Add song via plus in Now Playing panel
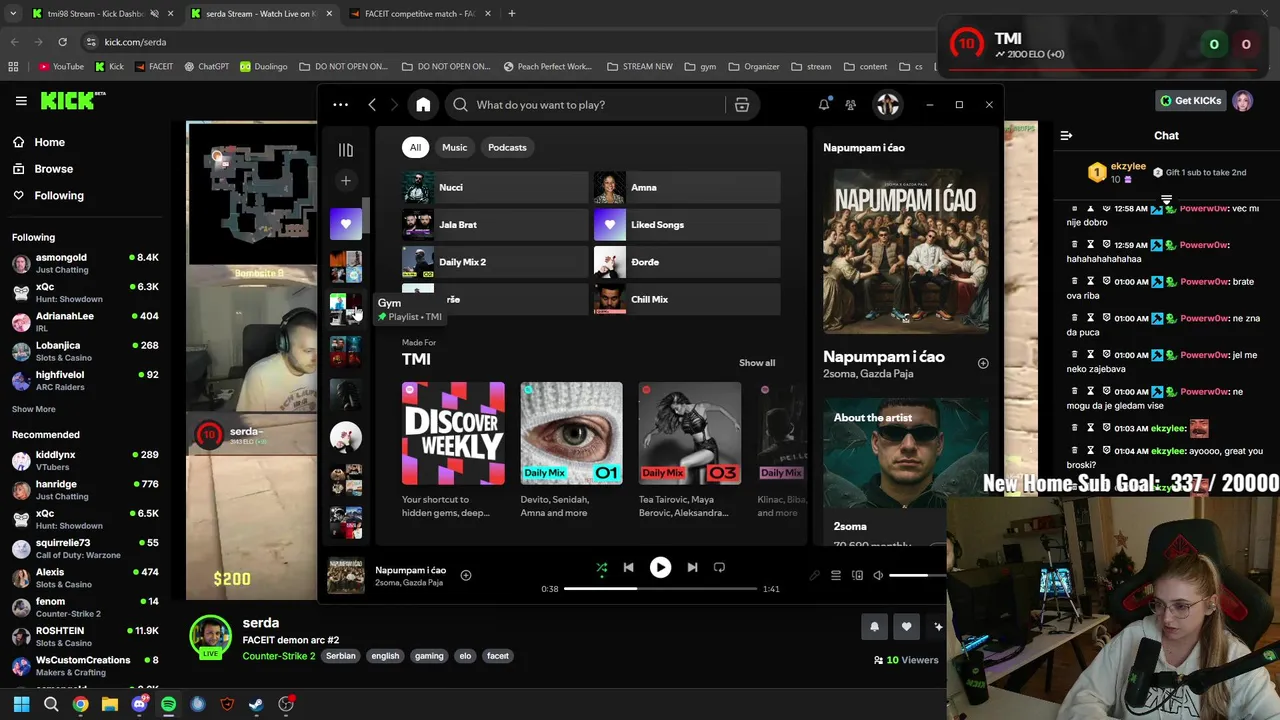The width and height of the screenshot is (1280, 720). [983, 363]
